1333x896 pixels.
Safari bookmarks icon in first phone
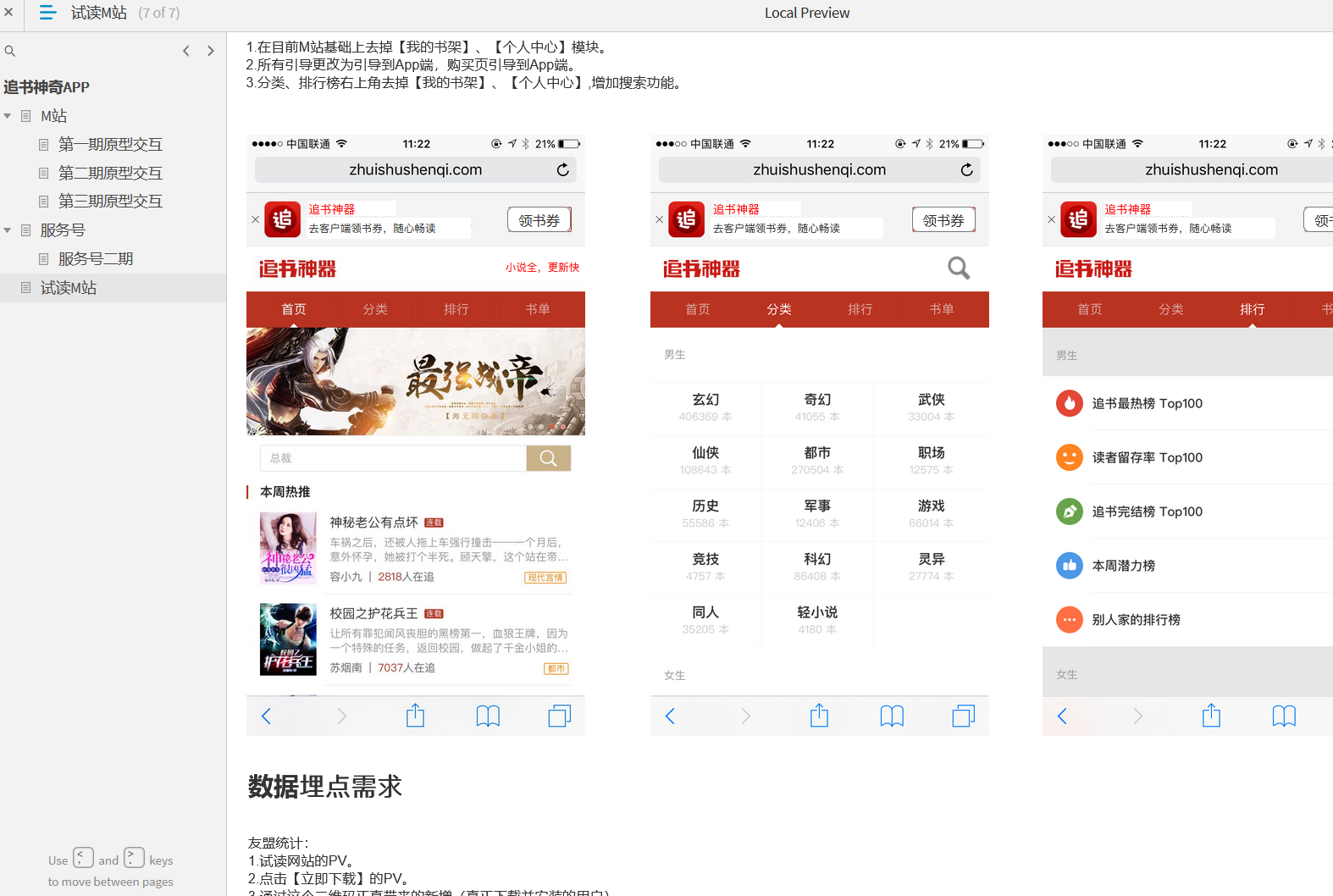[x=488, y=716]
